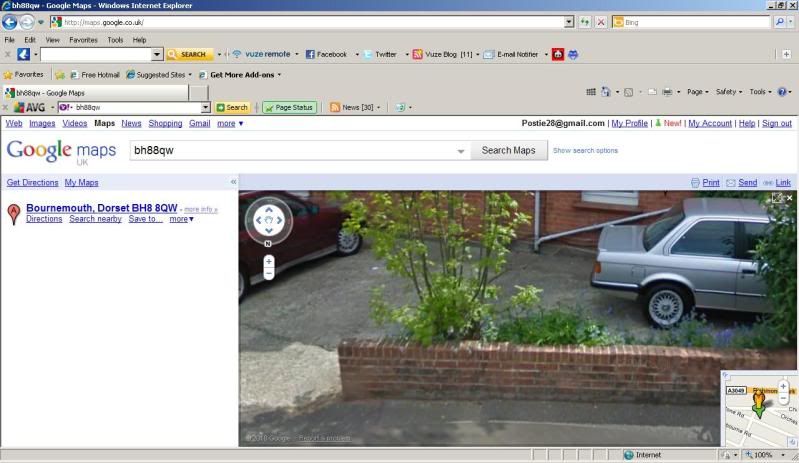
Task: Click the Search Maps button
Action: 509,151
